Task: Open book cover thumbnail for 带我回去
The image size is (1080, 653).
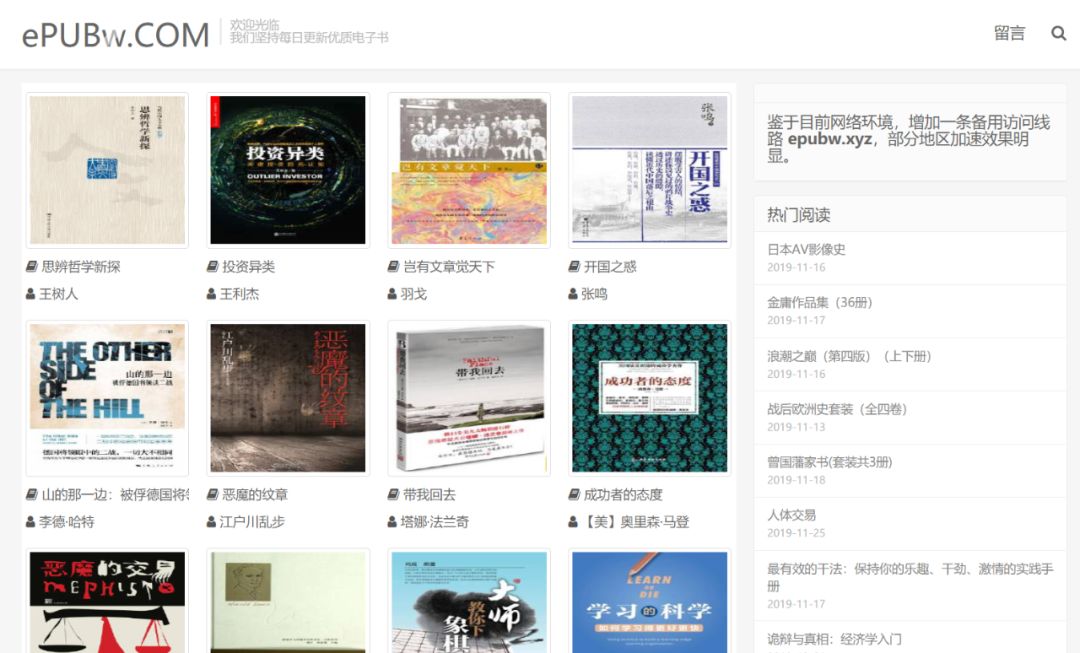Action: pos(469,397)
